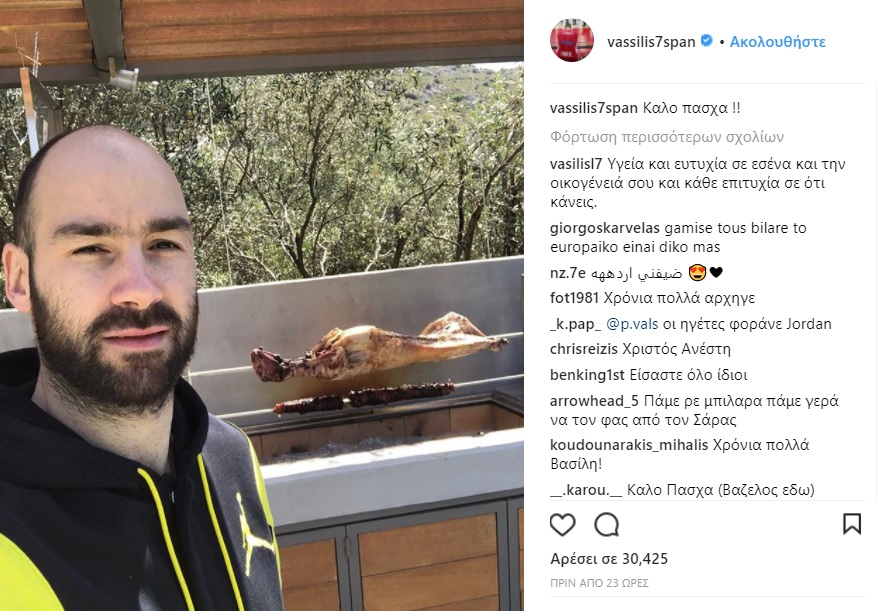The height and width of the screenshot is (611, 877).
Task: Visit the benking1st profile
Action: 587,375
